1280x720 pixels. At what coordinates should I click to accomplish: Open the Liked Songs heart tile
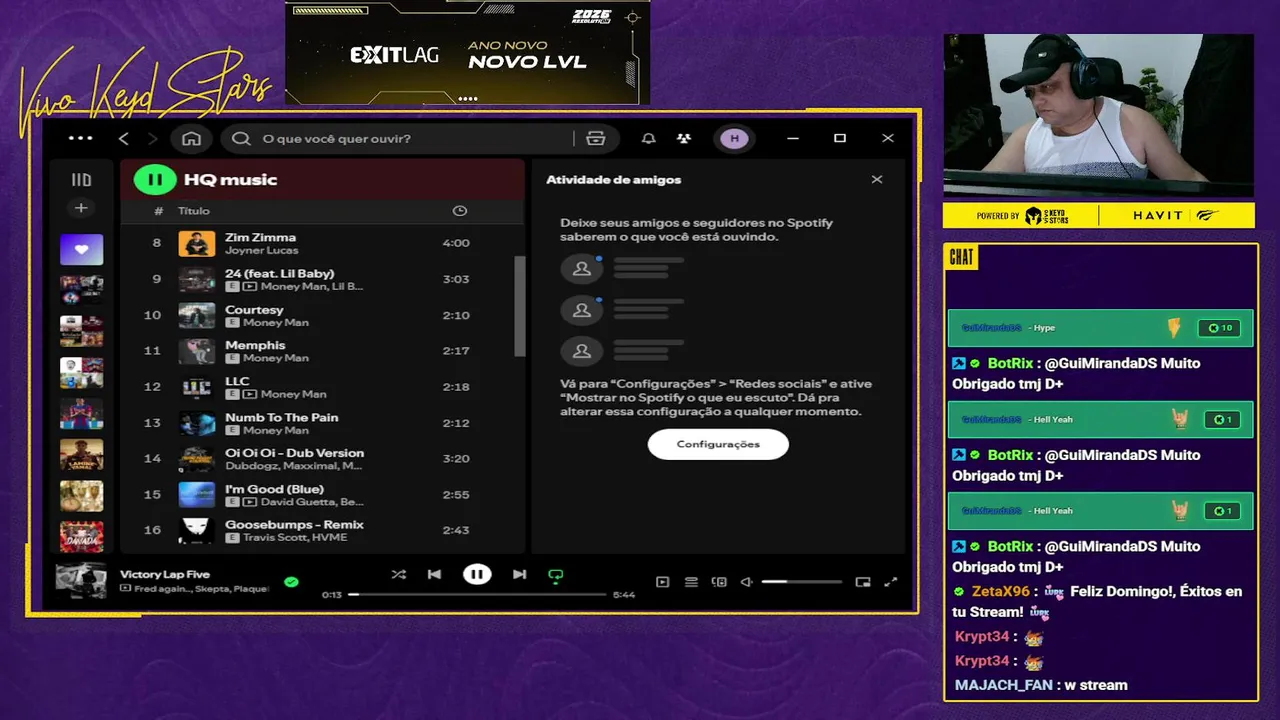click(x=81, y=249)
